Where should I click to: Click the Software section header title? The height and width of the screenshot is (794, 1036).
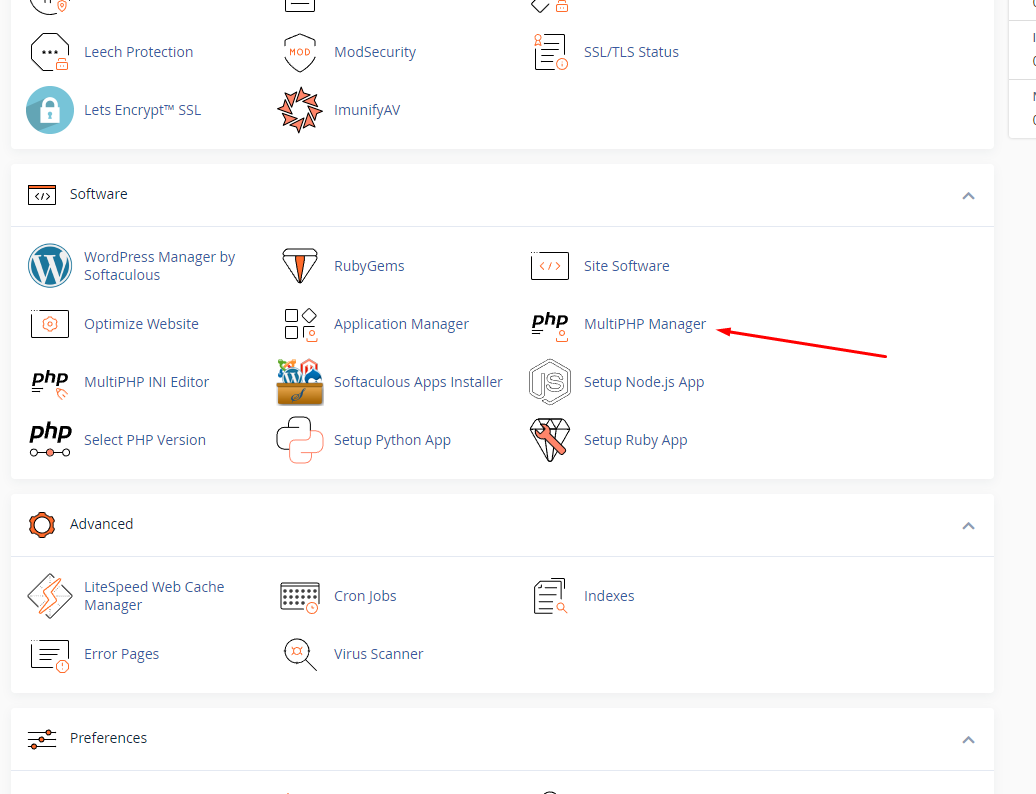99,194
